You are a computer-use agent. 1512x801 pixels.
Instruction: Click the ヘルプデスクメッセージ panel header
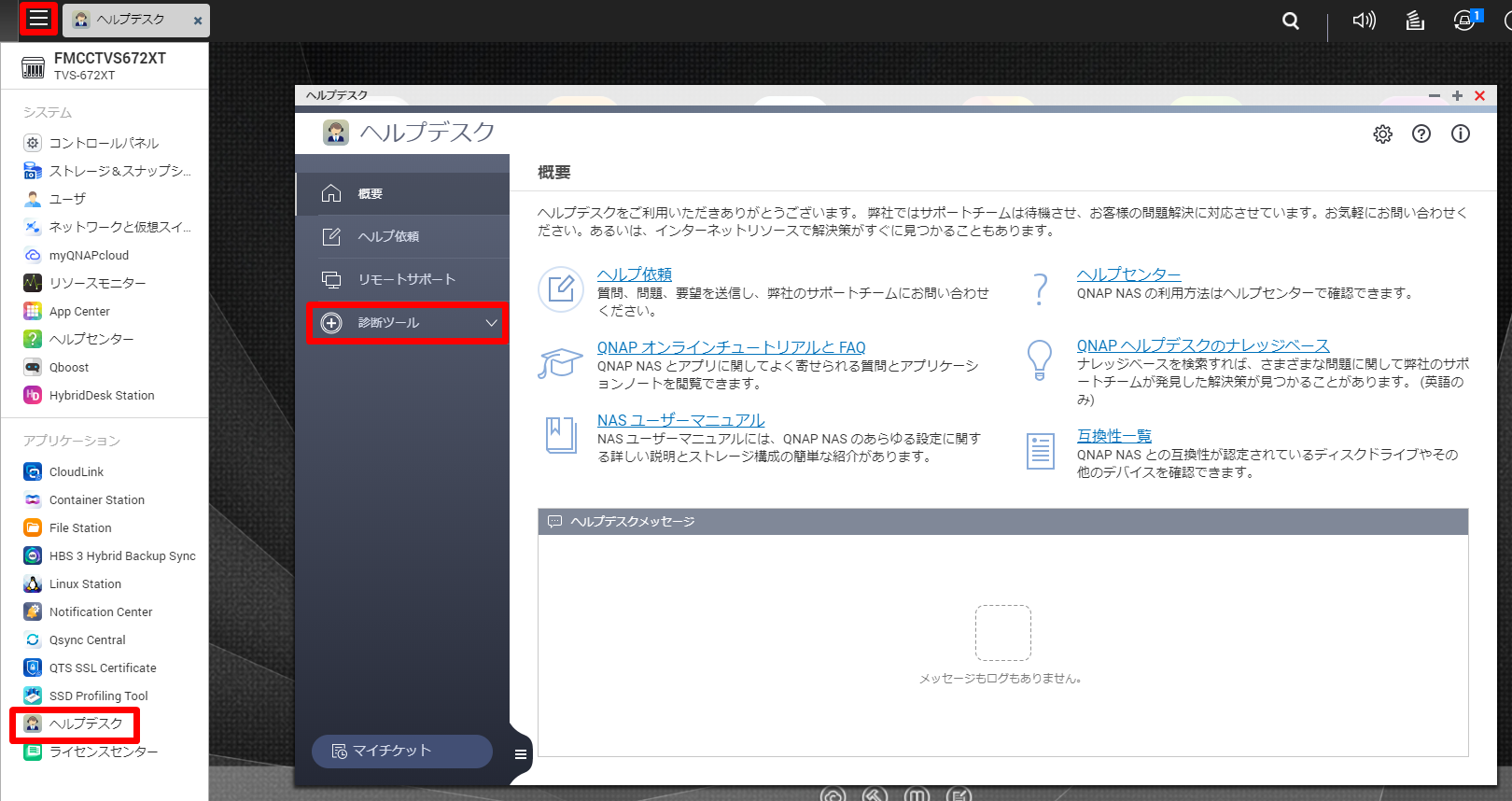[x=1002, y=522]
